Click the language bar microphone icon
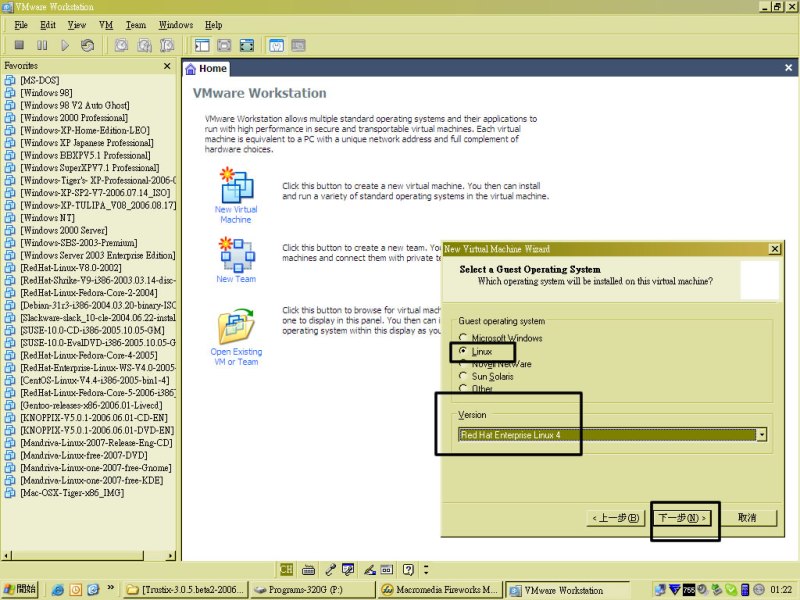 pyautogui.click(x=330, y=569)
